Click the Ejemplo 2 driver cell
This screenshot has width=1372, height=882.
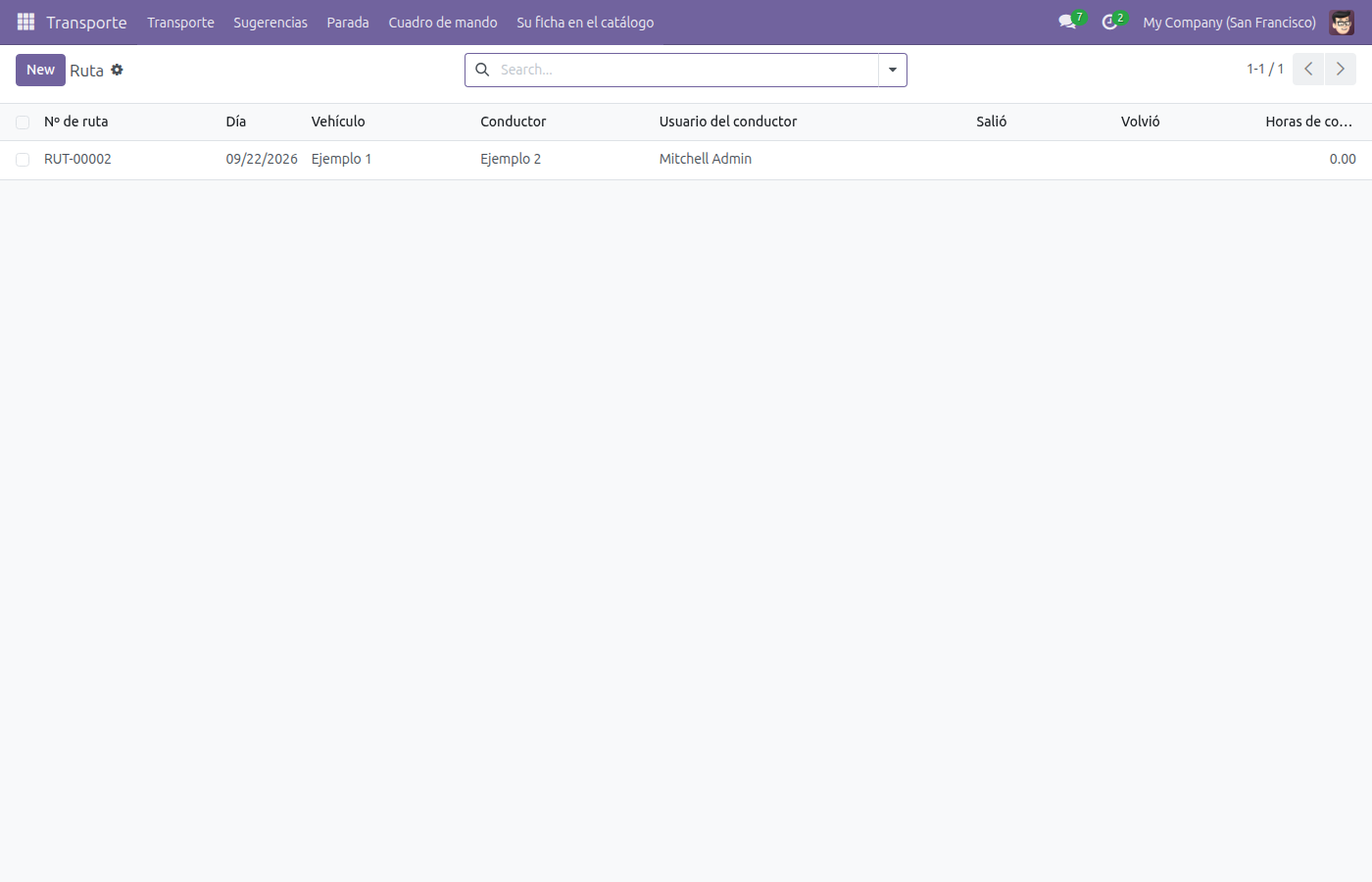[511, 159]
